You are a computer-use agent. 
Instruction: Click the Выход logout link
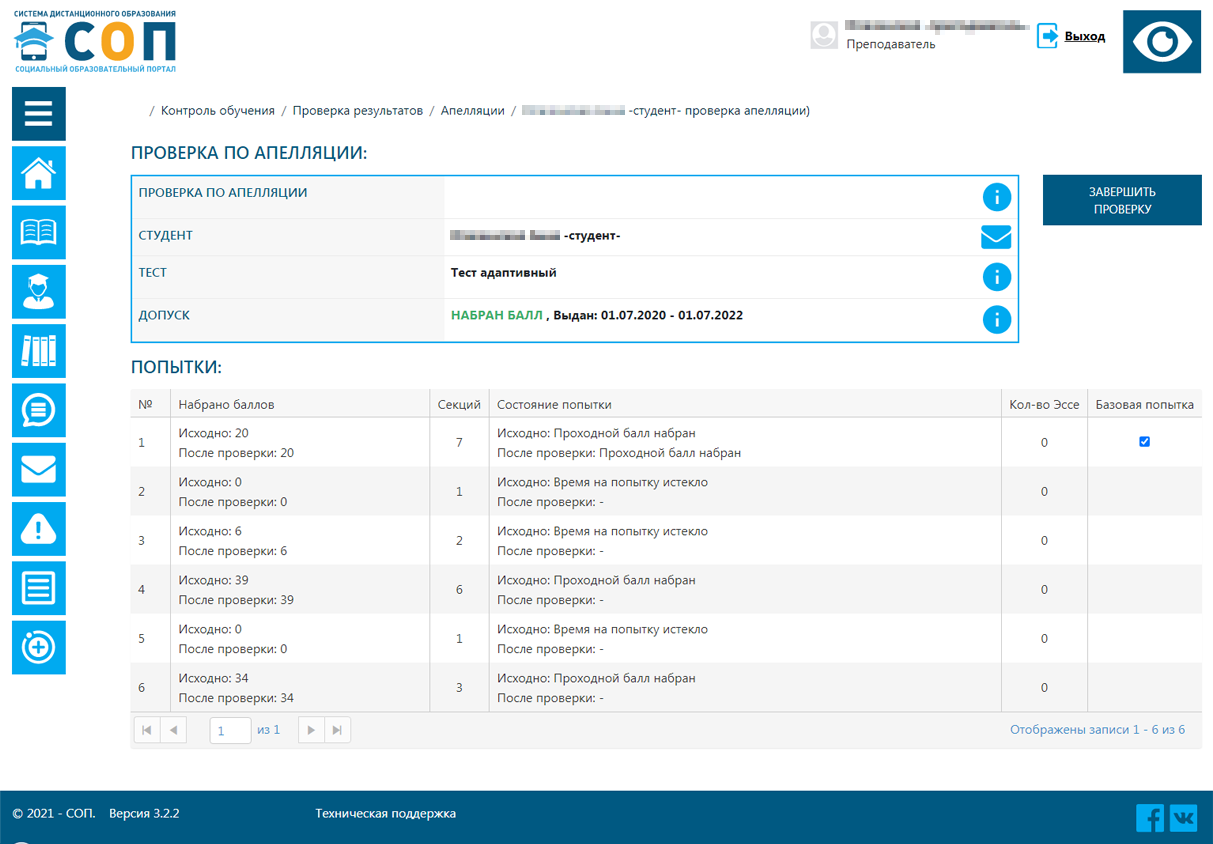click(1084, 36)
